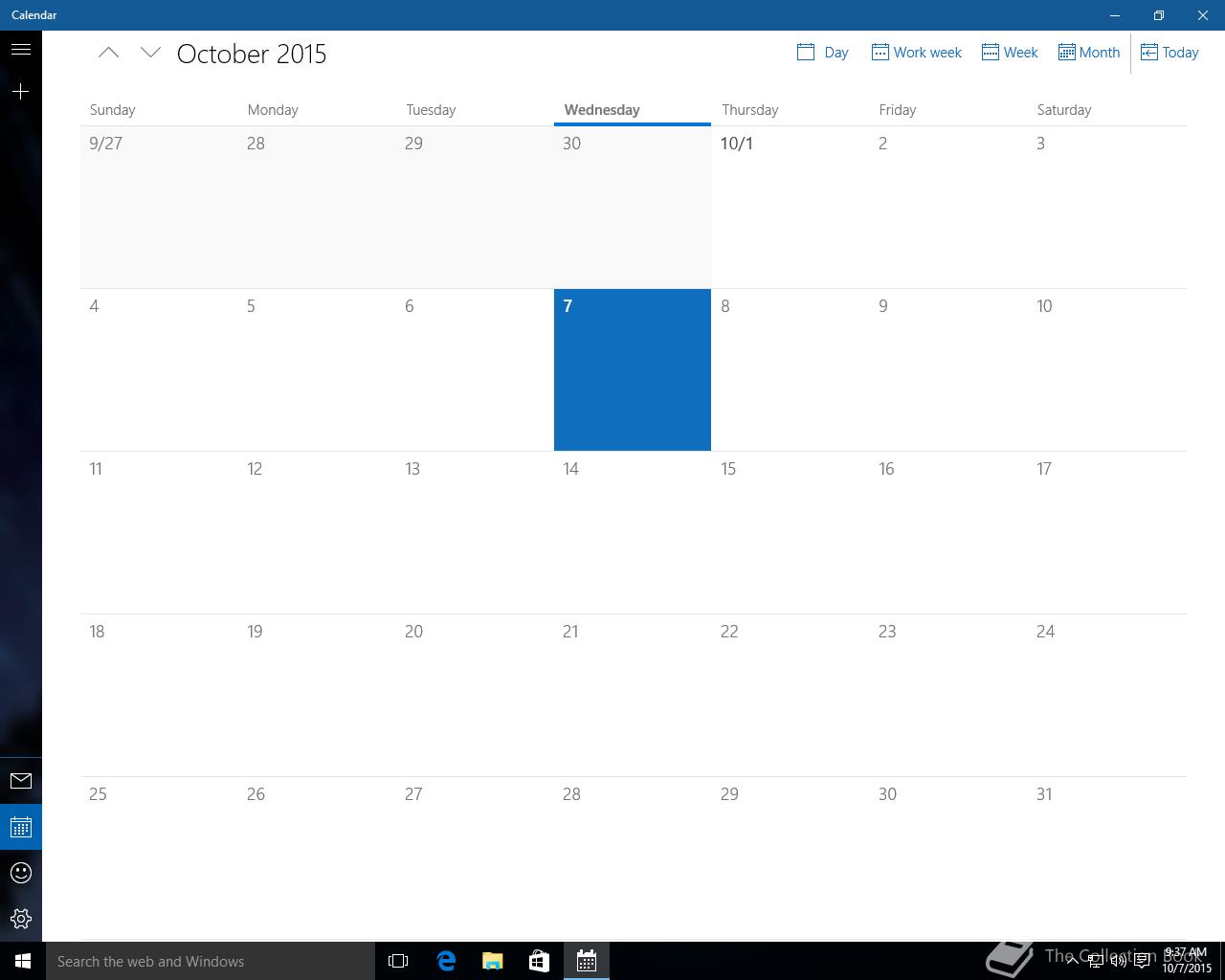
Task: Click the Calendar app taskbar icon
Action: pyautogui.click(x=587, y=961)
